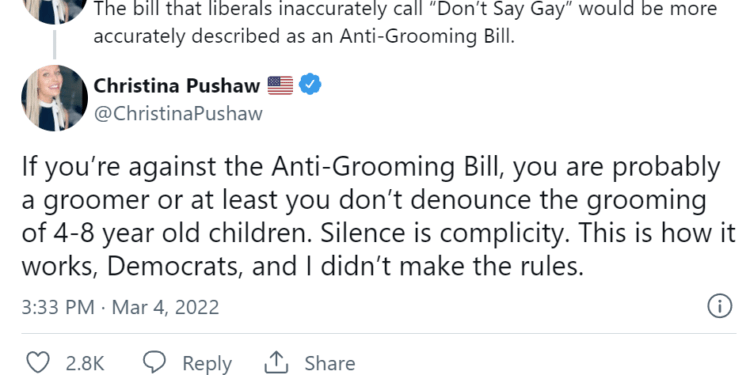The height and width of the screenshot is (375, 750).
Task: Open the @ChristinaPushaw handle link
Action: click(x=178, y=114)
